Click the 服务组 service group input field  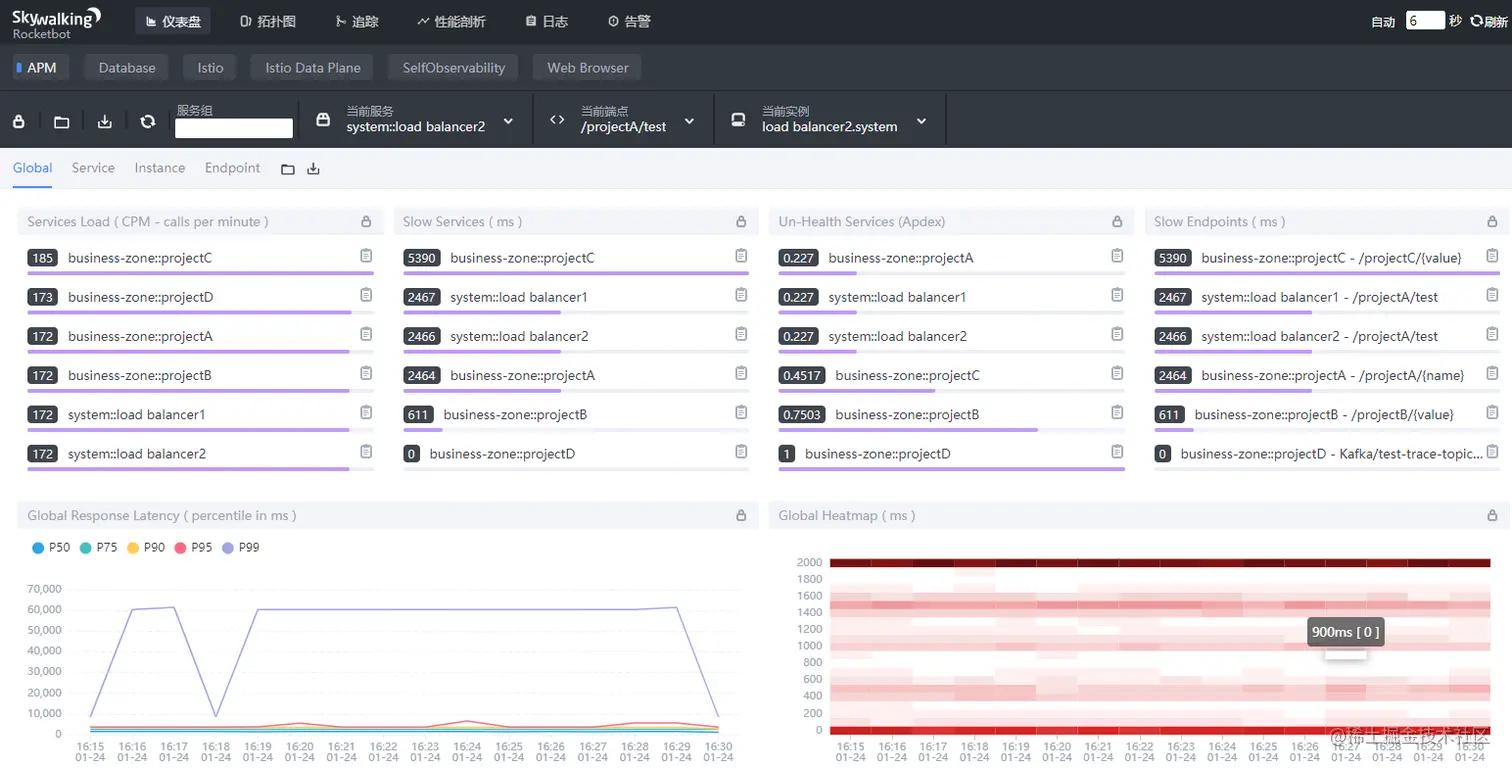click(x=234, y=128)
